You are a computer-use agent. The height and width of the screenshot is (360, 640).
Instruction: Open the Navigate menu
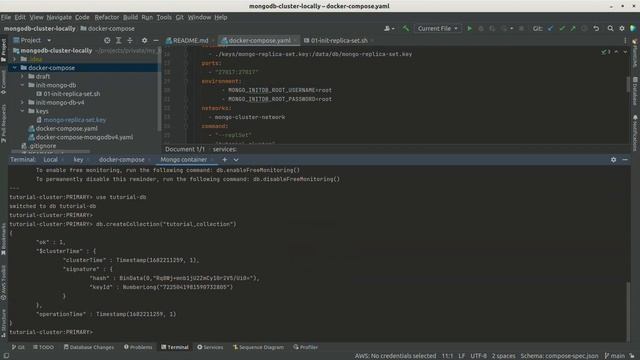[59, 17]
